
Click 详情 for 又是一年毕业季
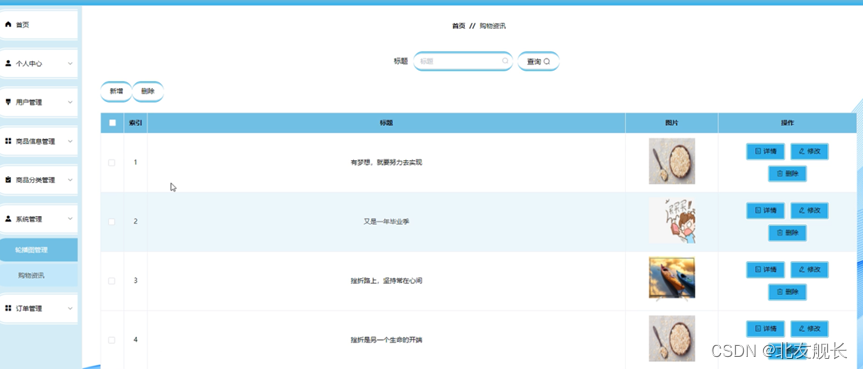765,210
